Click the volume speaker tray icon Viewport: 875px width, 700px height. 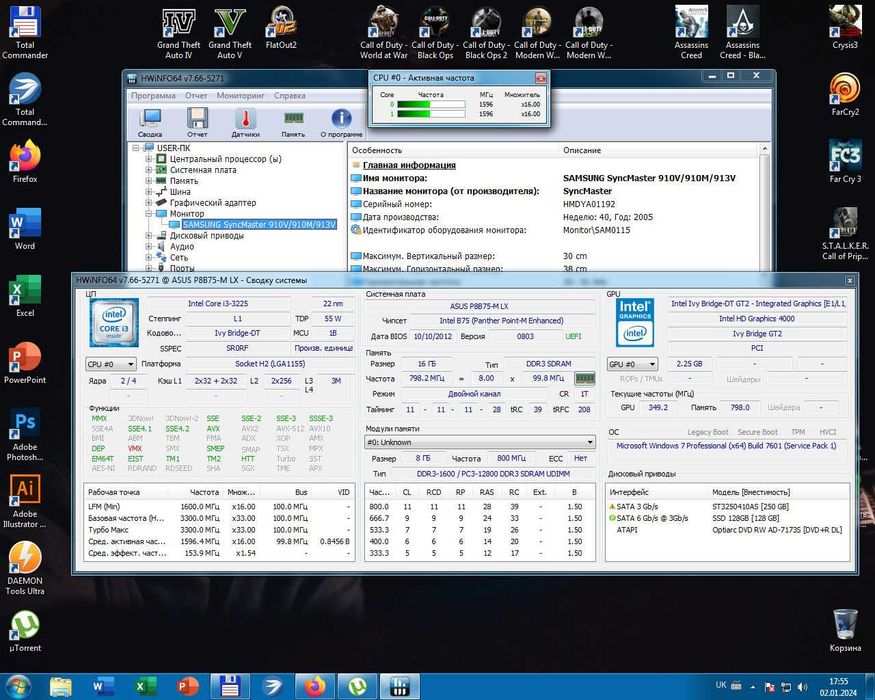point(802,686)
